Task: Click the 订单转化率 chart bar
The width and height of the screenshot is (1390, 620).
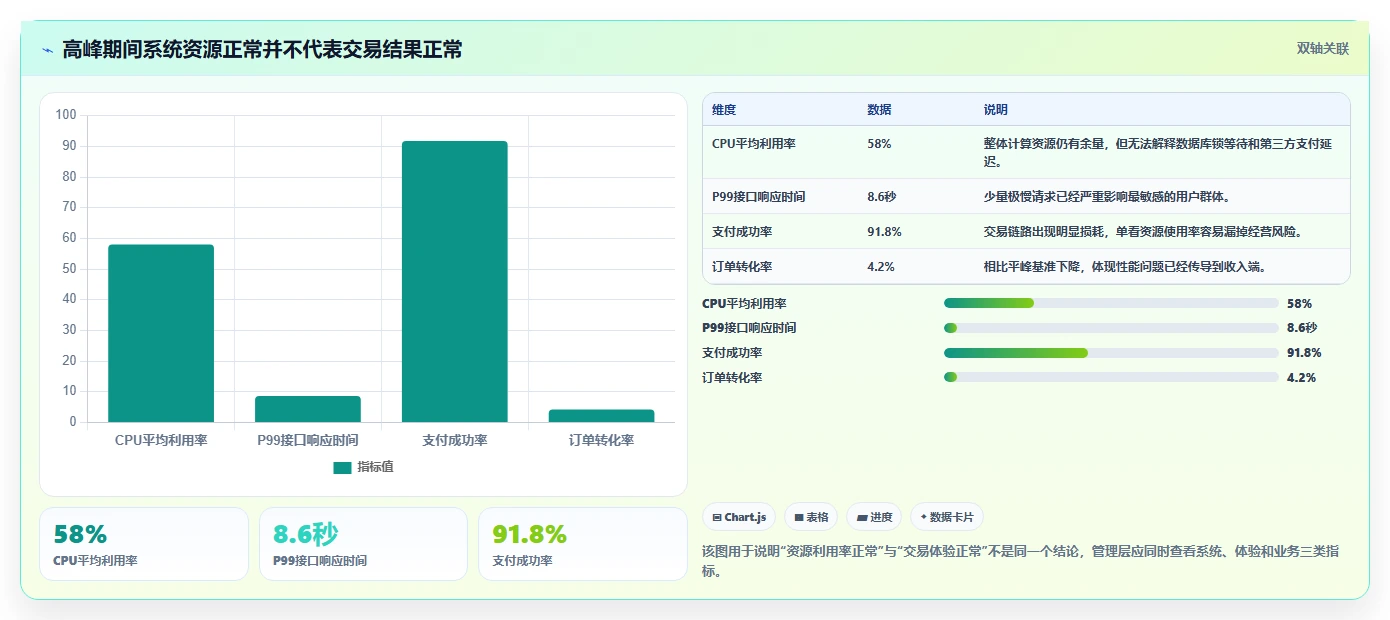Action: [602, 416]
